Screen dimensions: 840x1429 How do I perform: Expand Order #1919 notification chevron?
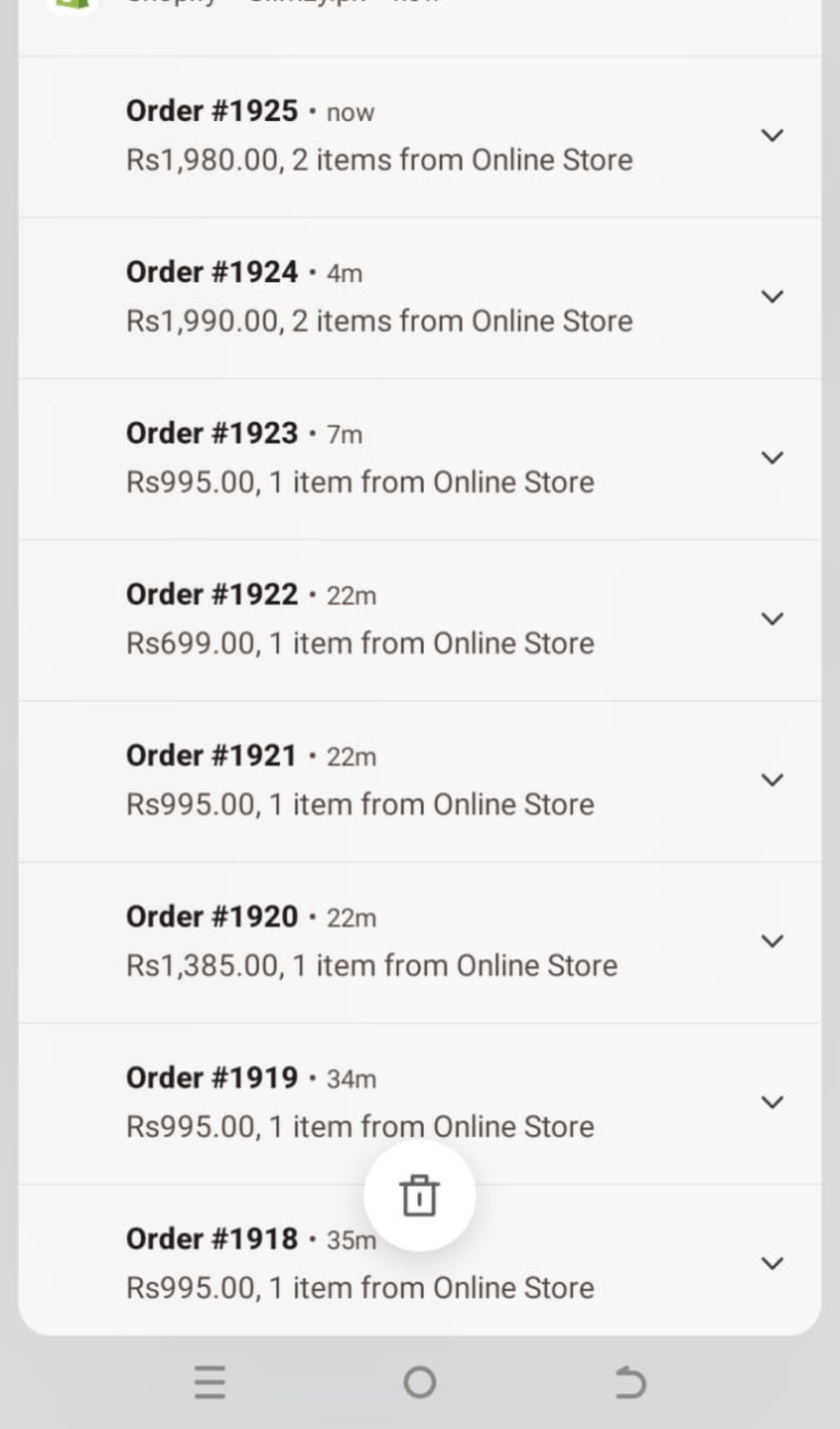(x=772, y=1101)
